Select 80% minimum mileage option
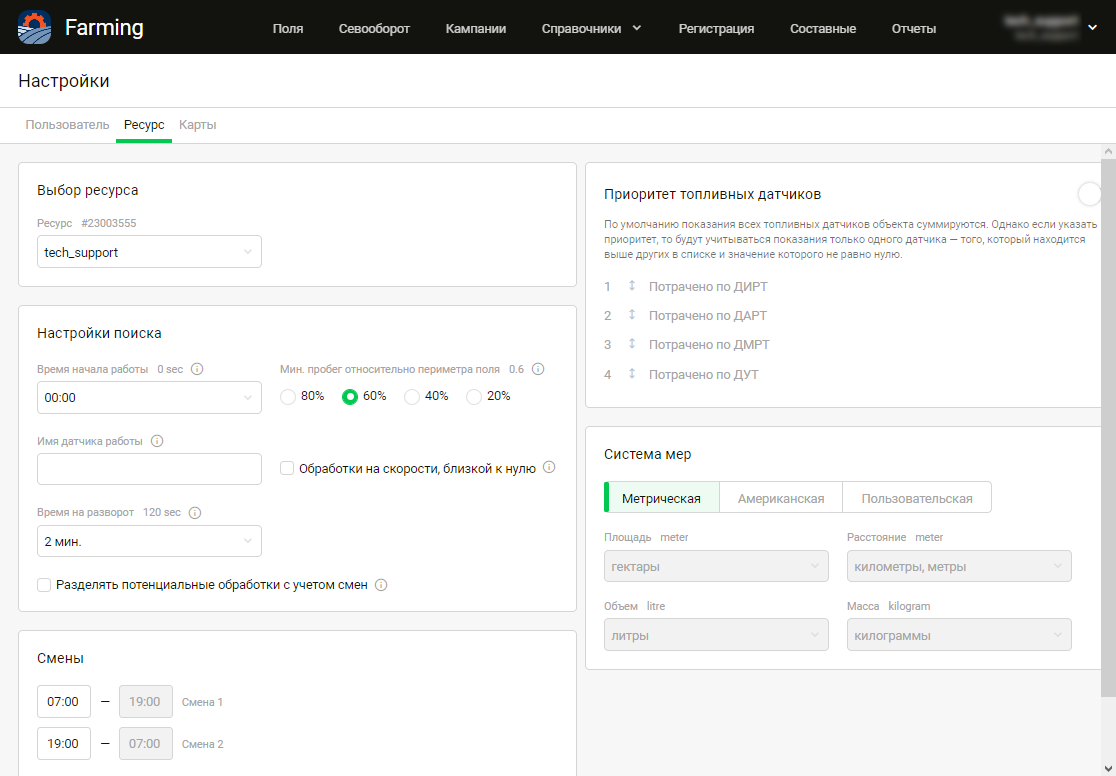 (288, 397)
